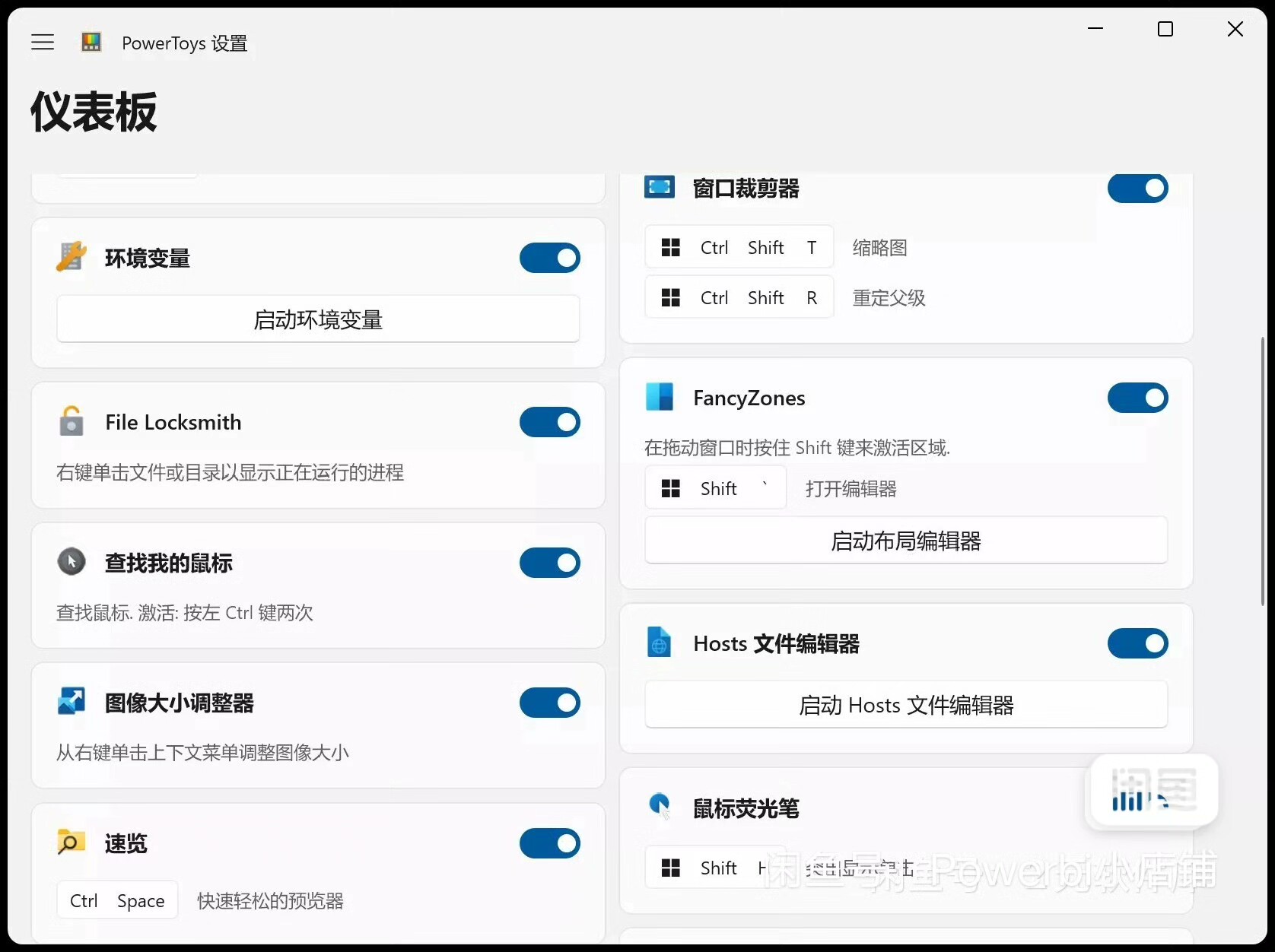Click 启动 Hosts 文件编辑器 button
The width and height of the screenshot is (1275, 952).
pos(906,705)
